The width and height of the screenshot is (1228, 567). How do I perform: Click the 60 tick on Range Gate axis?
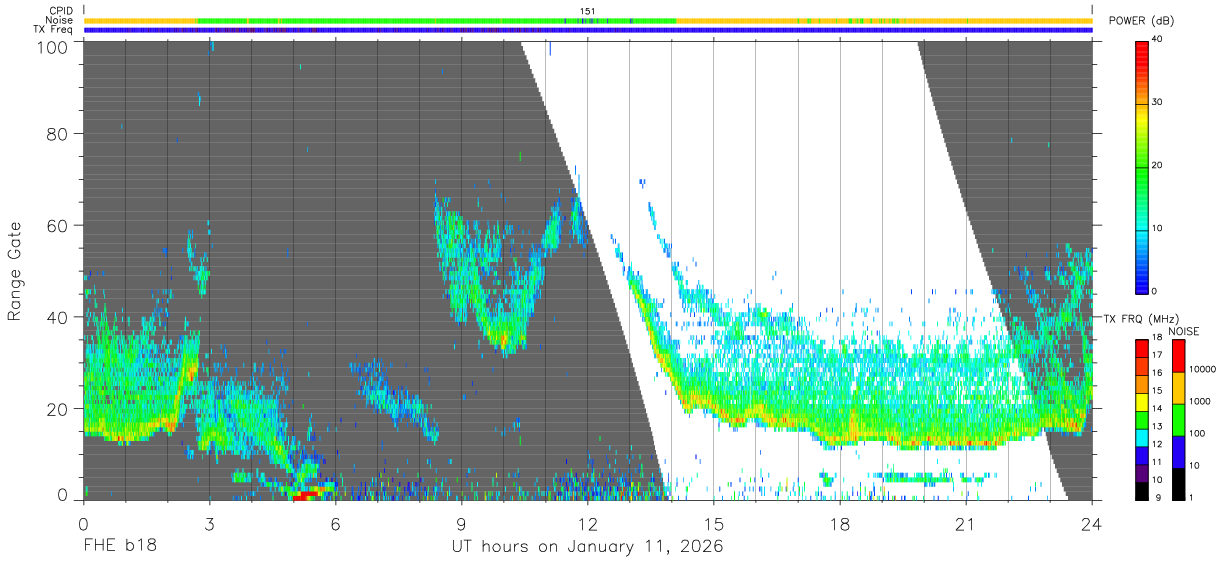[57, 225]
